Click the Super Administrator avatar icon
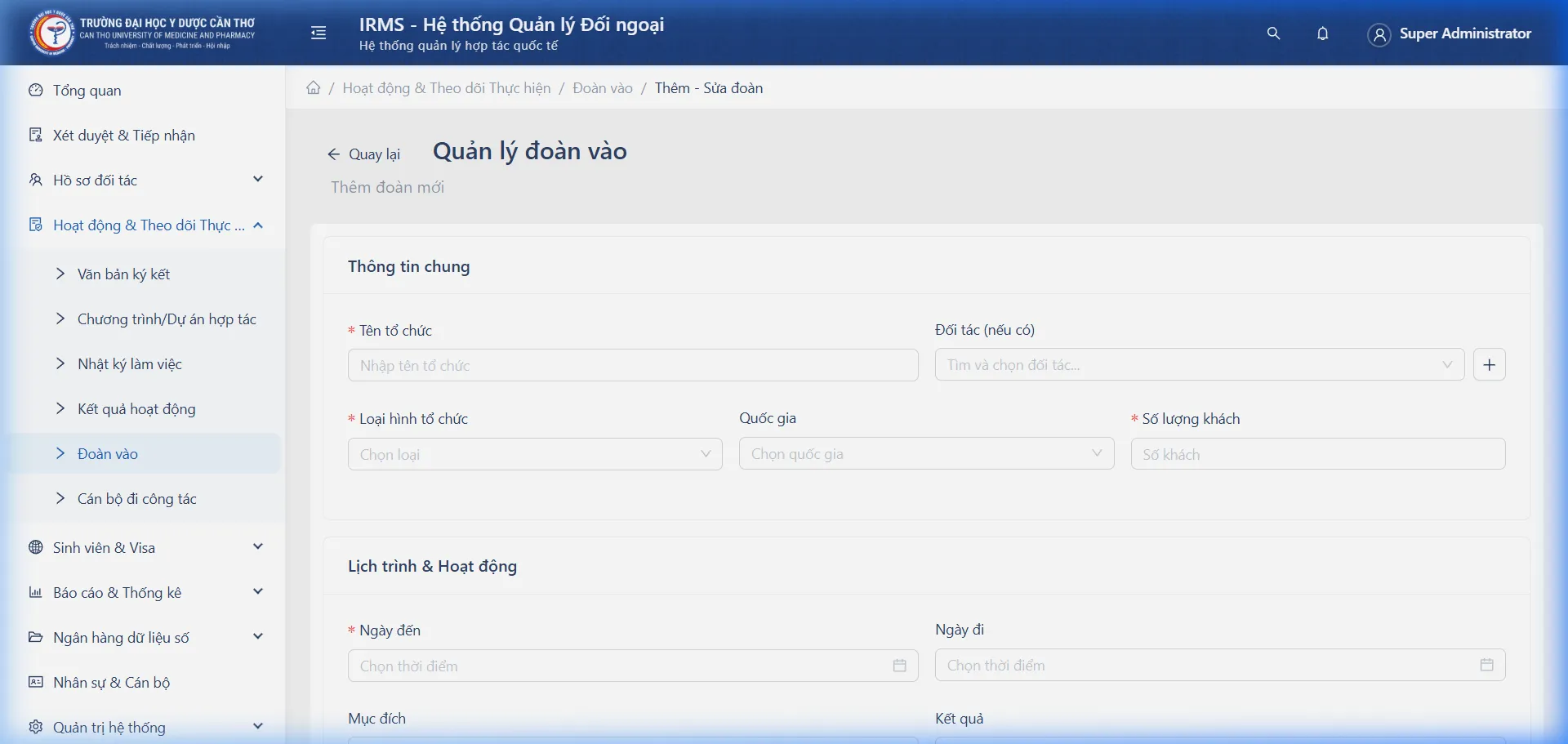This screenshot has height=744, width=1568. tap(1379, 34)
